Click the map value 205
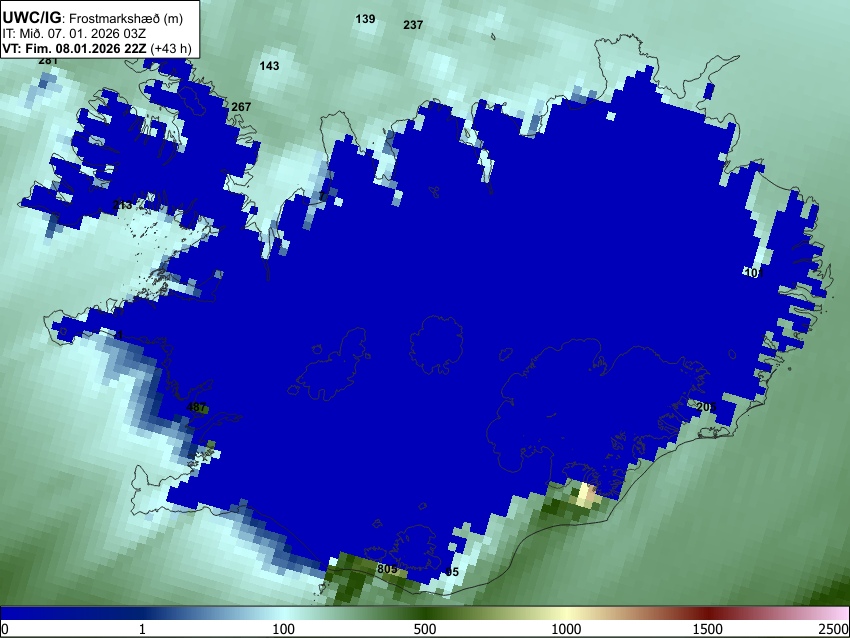This screenshot has width=850, height=638. (706, 407)
